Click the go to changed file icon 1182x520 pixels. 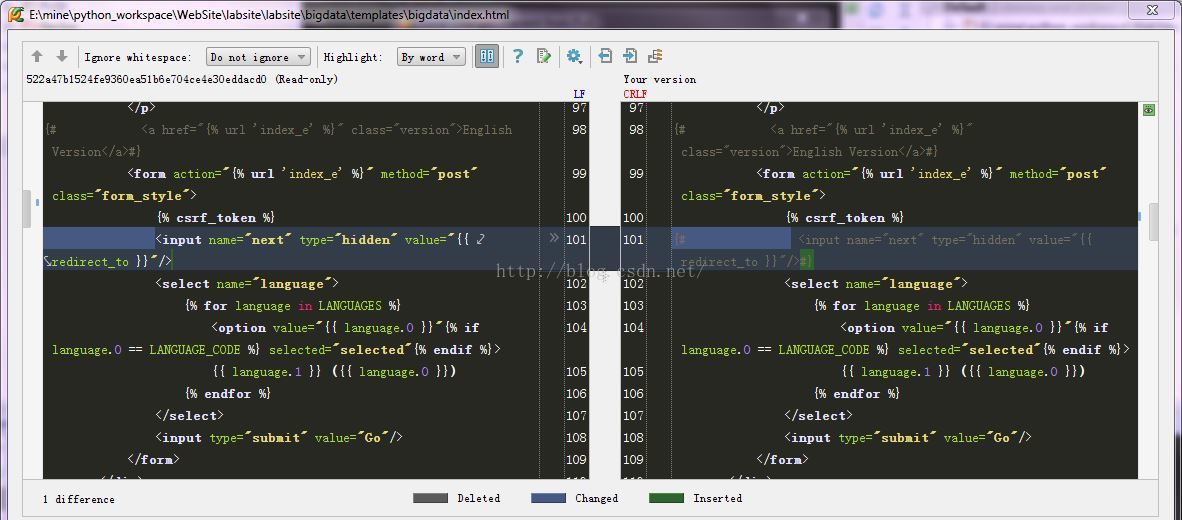click(655, 56)
